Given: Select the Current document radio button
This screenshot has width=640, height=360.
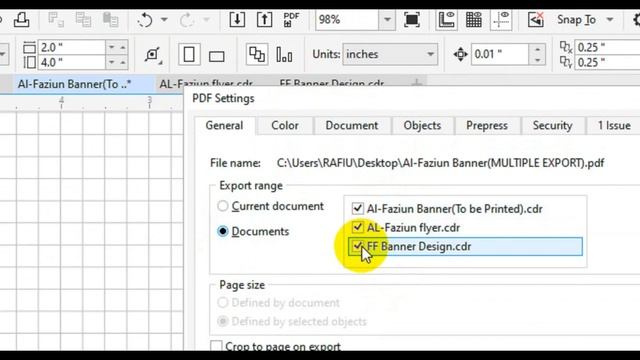Looking at the screenshot, I should pyautogui.click(x=222, y=206).
